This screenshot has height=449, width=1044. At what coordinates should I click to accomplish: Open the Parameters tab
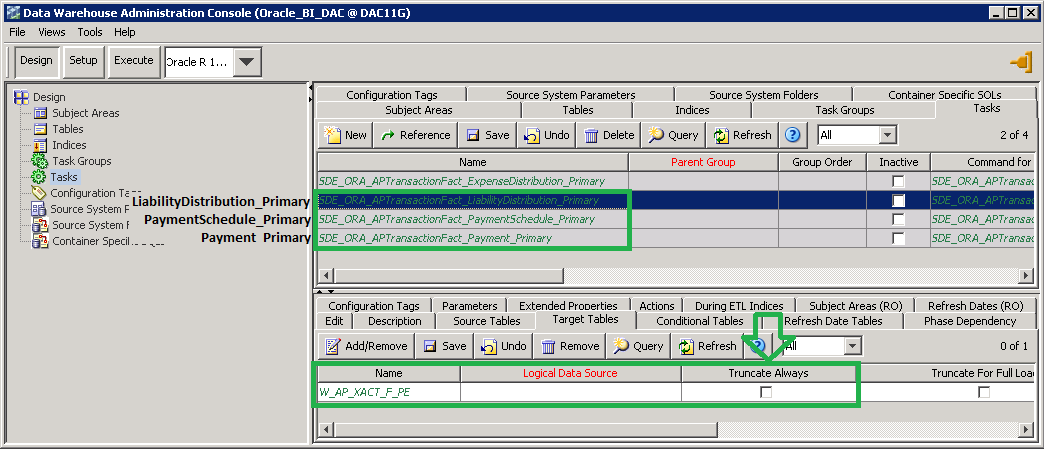point(469,306)
